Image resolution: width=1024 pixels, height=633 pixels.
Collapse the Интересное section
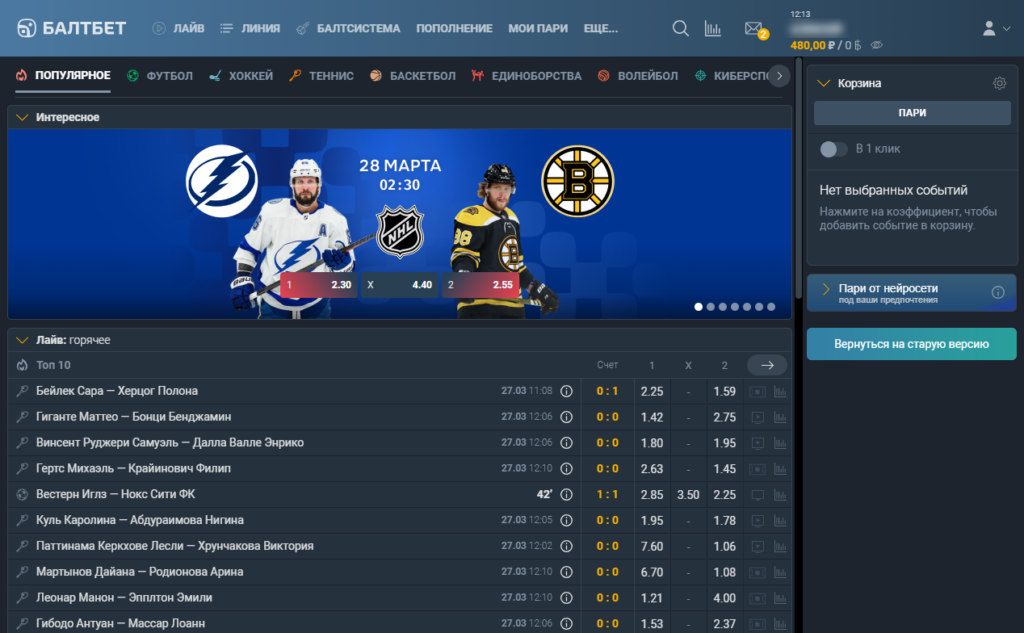[22, 118]
